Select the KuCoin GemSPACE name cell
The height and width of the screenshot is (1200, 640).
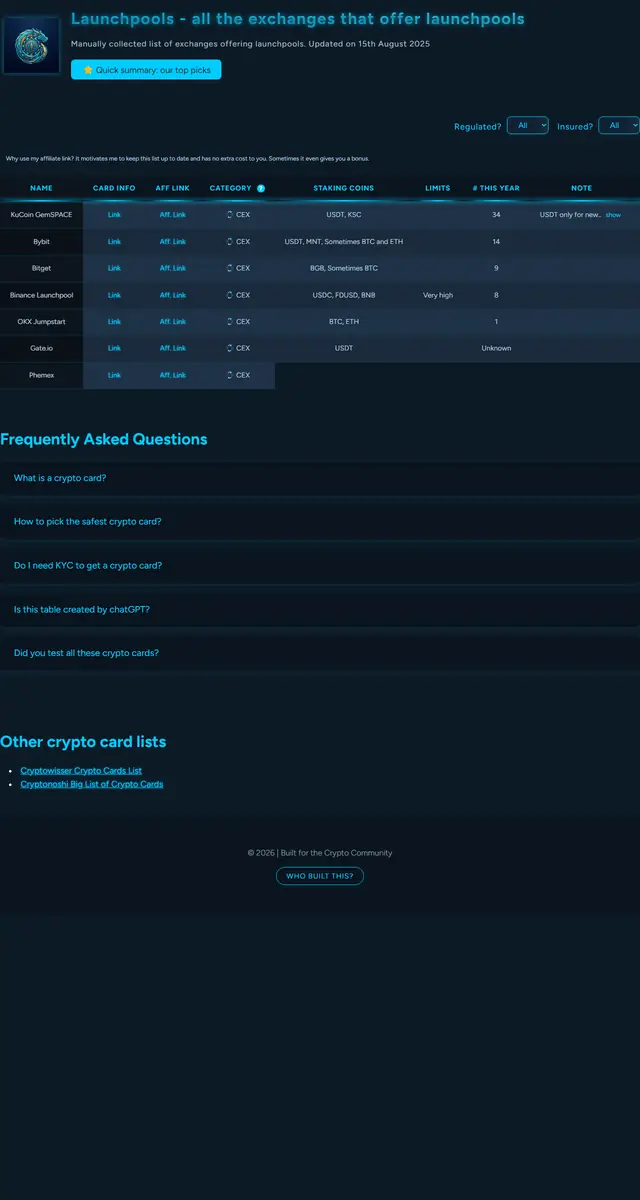pyautogui.click(x=41, y=215)
